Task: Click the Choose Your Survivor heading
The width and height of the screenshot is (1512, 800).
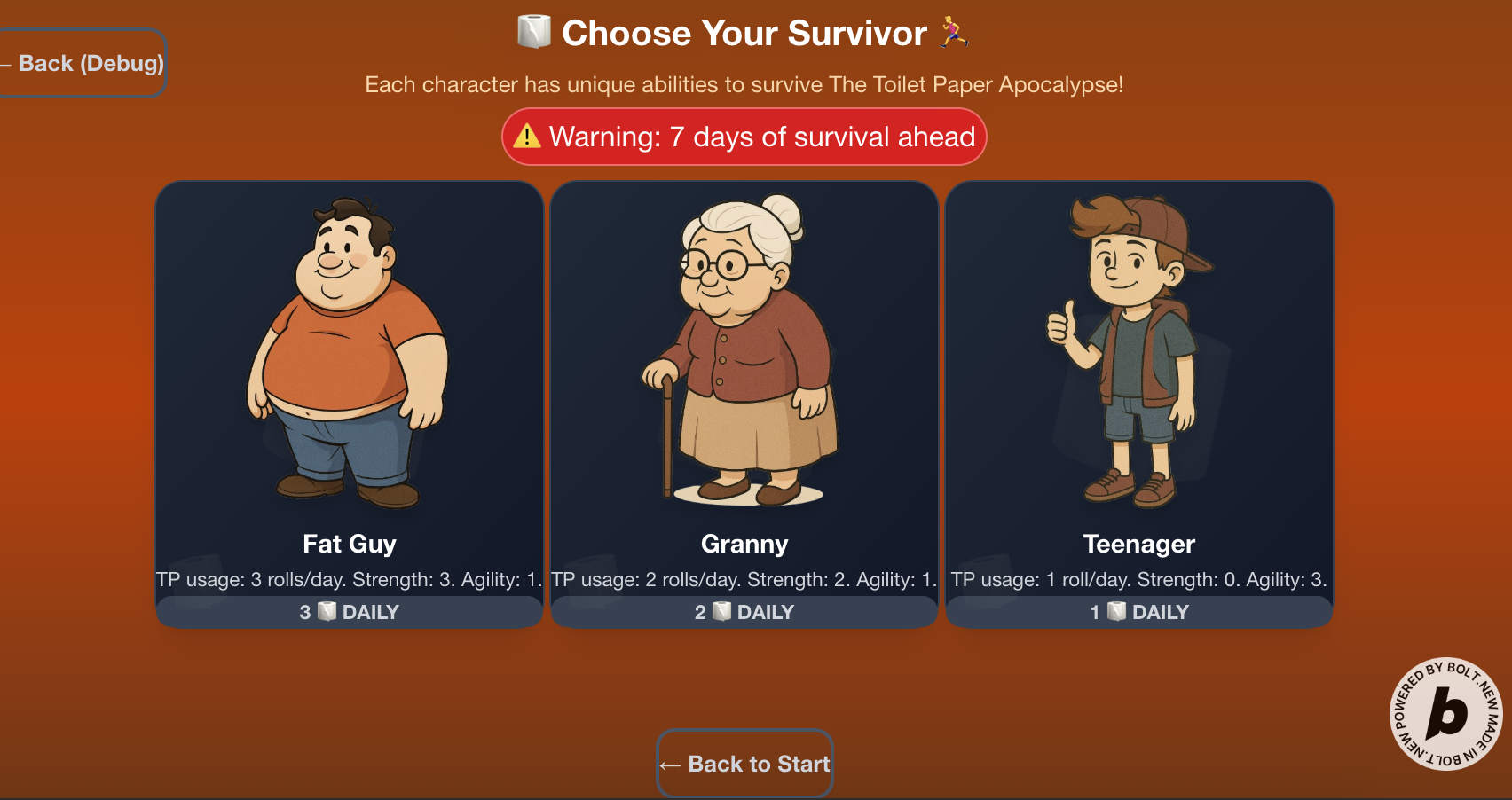Action: pyautogui.click(x=744, y=33)
